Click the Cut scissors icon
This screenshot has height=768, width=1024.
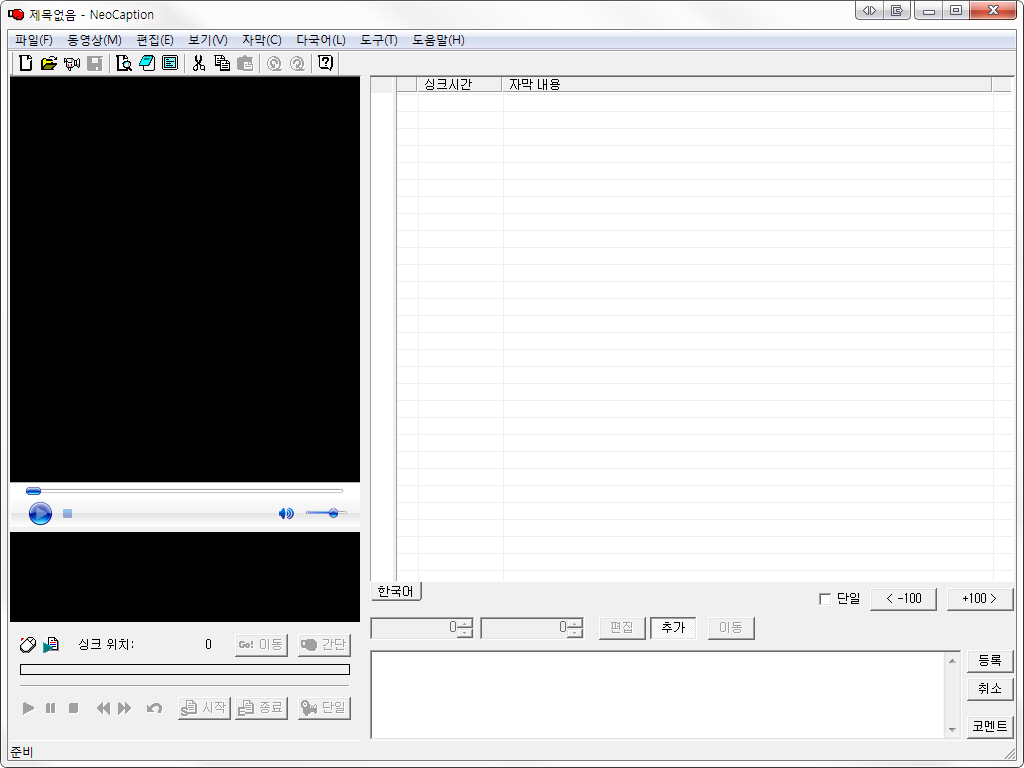199,63
